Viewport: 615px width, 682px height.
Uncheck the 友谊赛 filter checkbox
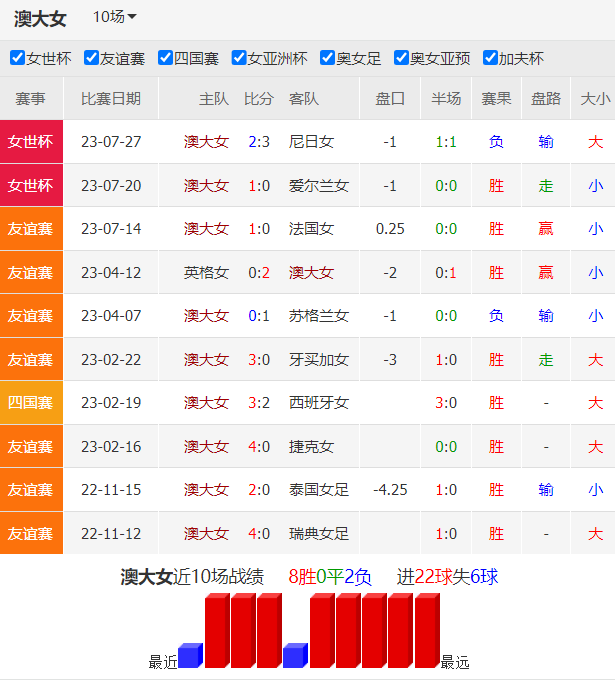pos(91,58)
